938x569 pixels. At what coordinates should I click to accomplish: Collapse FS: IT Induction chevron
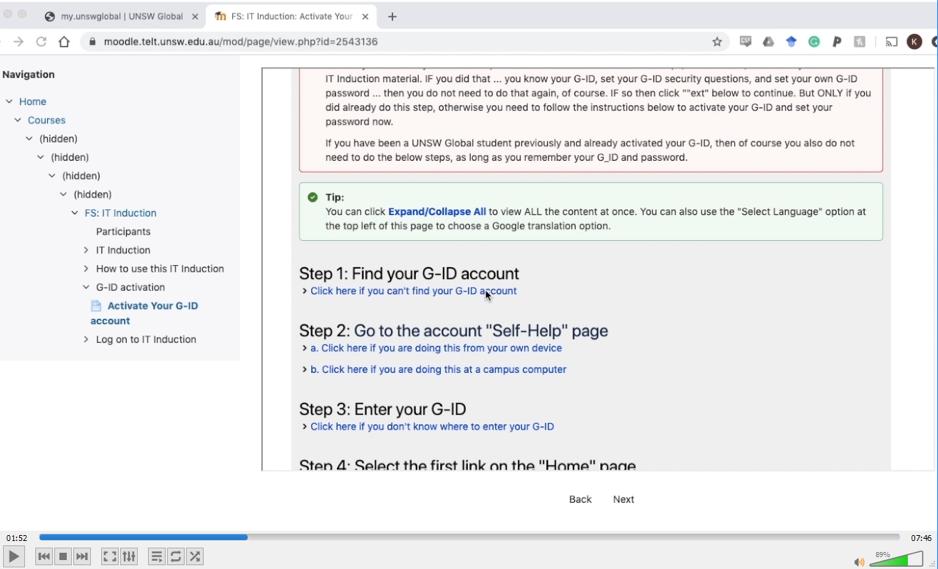[x=74, y=213]
